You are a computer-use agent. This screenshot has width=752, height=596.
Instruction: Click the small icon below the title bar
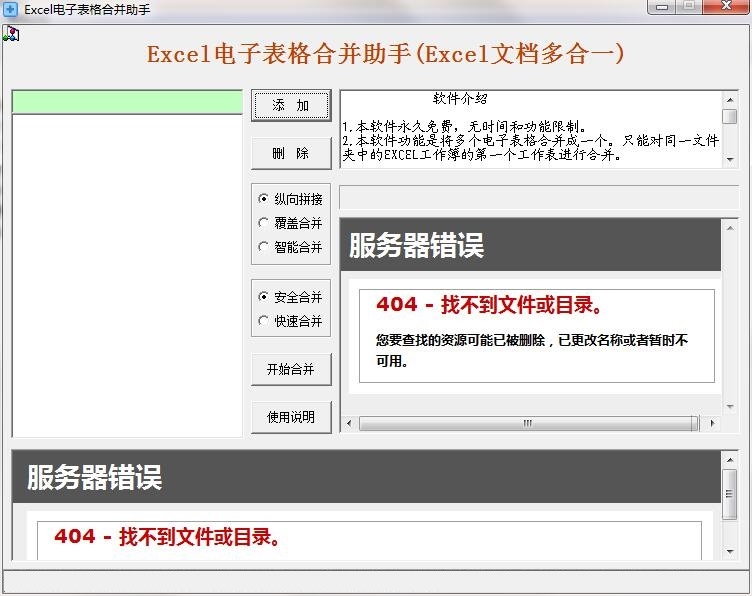11,35
